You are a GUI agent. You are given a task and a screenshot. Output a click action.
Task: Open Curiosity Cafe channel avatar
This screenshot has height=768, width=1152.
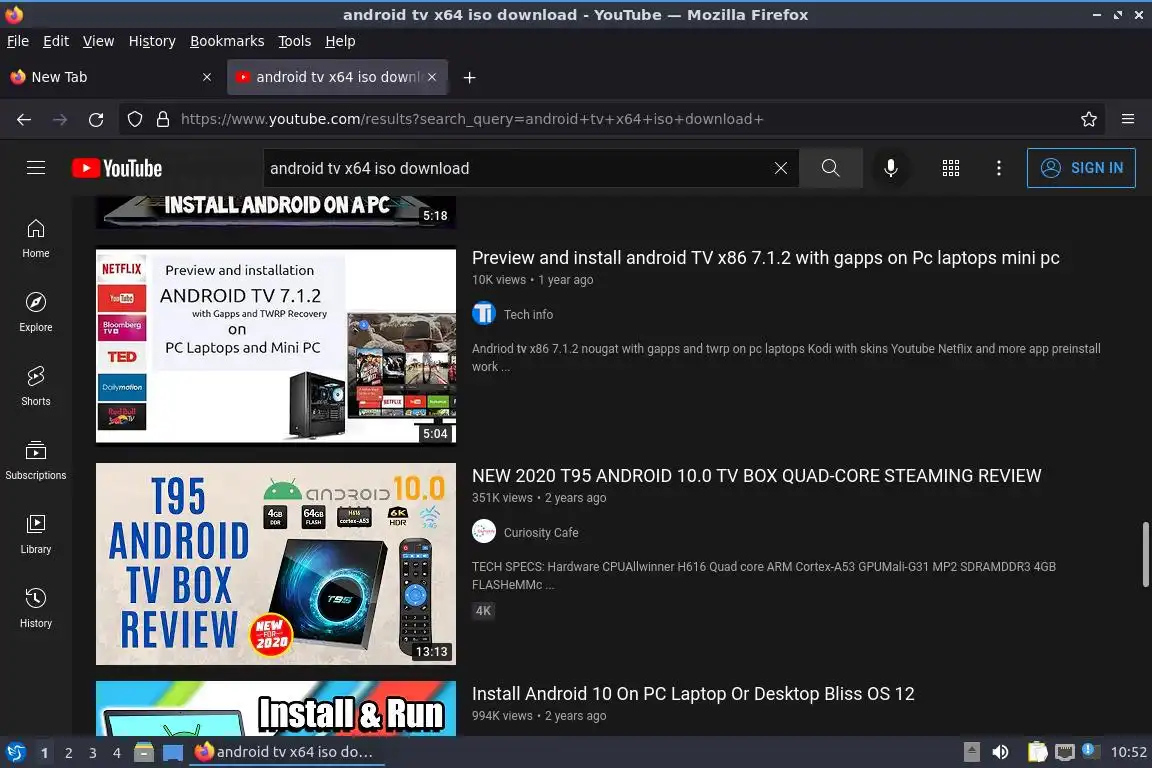483,531
